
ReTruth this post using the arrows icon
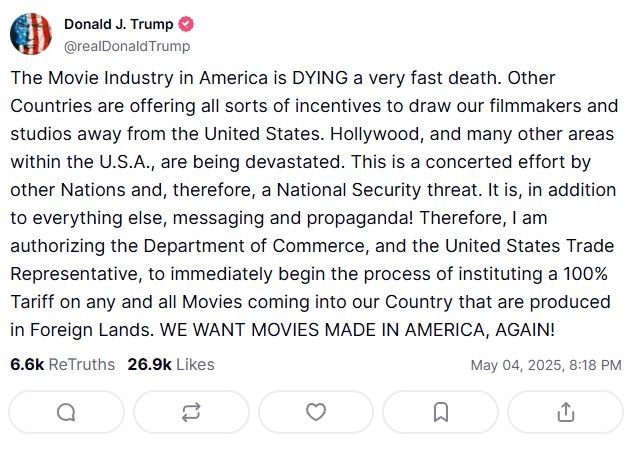tap(191, 412)
